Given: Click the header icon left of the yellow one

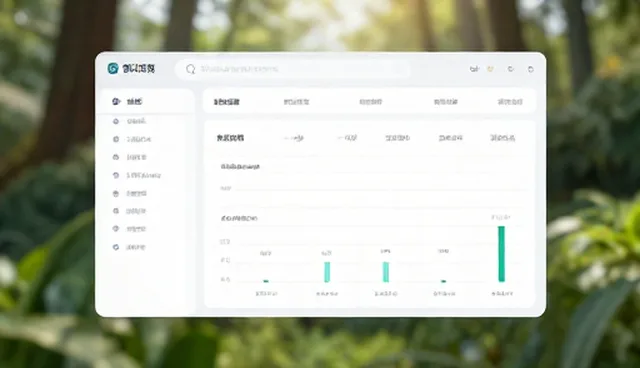Looking at the screenshot, I should (x=474, y=69).
